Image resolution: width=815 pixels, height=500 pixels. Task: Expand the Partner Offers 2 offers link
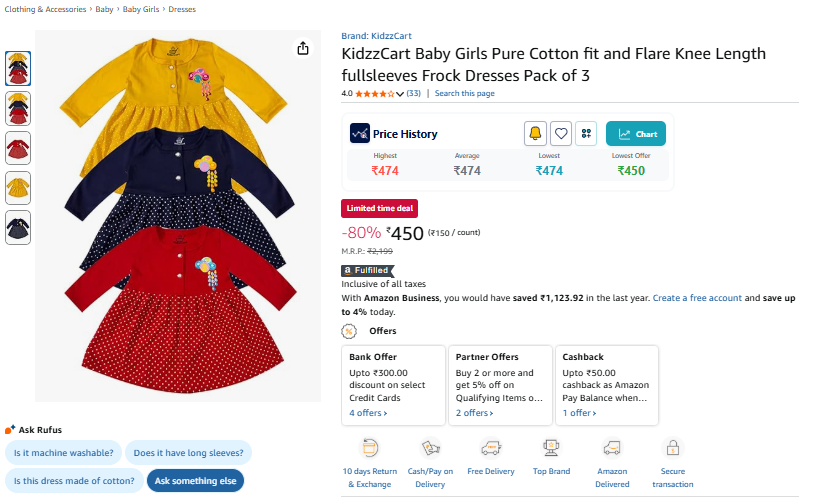coord(475,413)
